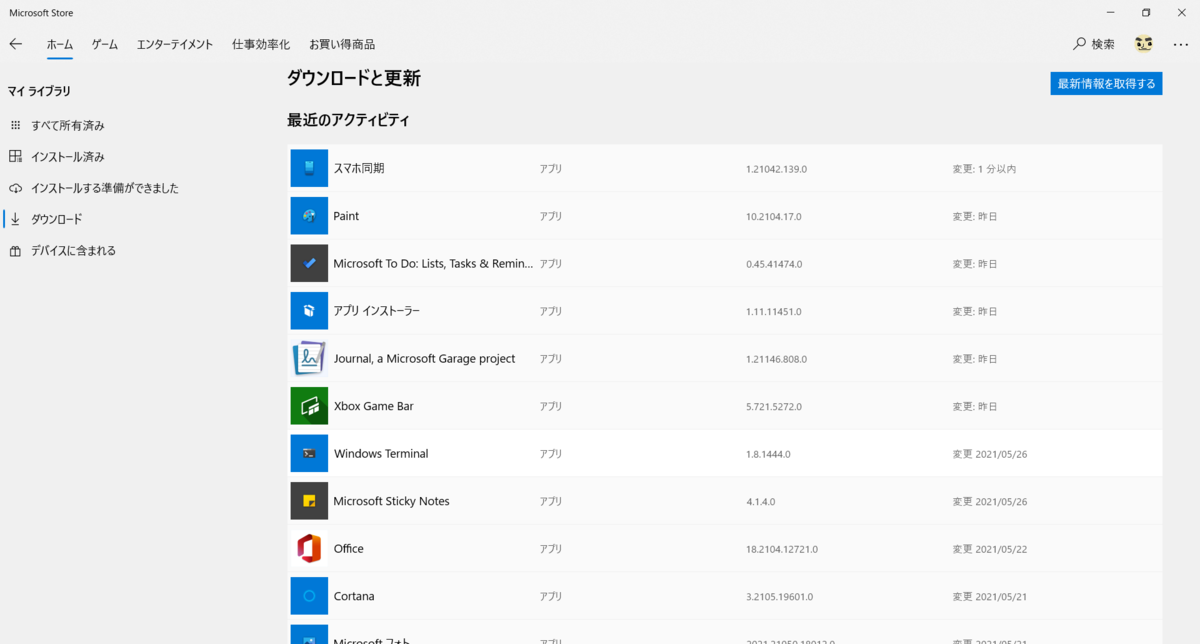The width and height of the screenshot is (1200, 644).
Task: Click the Microsoft Sticky Notes icon
Action: [x=309, y=501]
